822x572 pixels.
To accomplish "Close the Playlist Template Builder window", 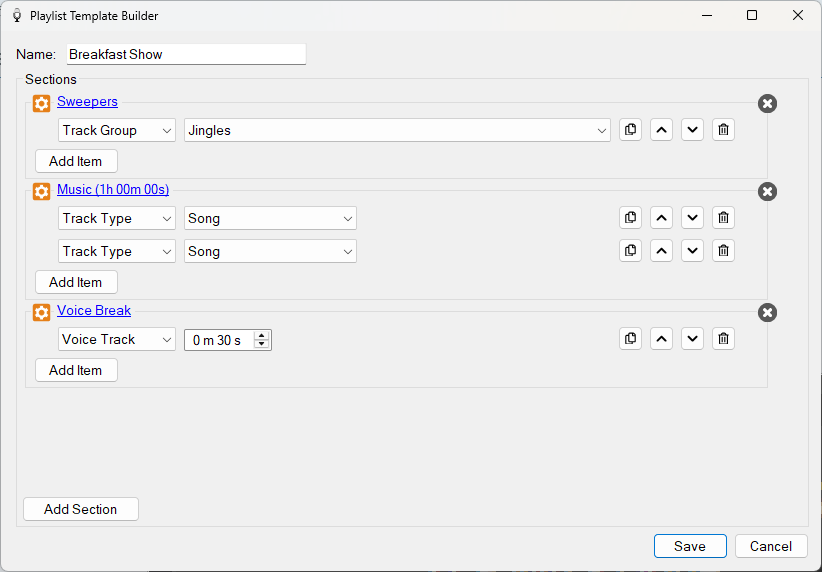I will tap(797, 15).
